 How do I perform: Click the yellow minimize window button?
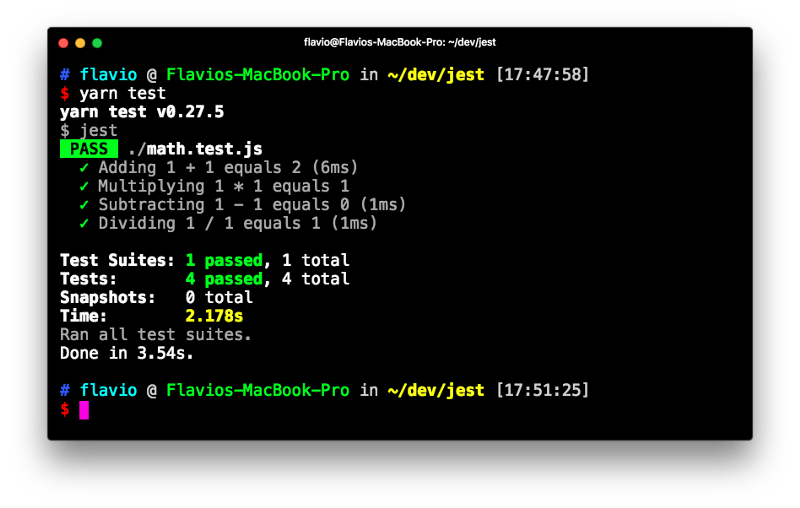[80, 43]
